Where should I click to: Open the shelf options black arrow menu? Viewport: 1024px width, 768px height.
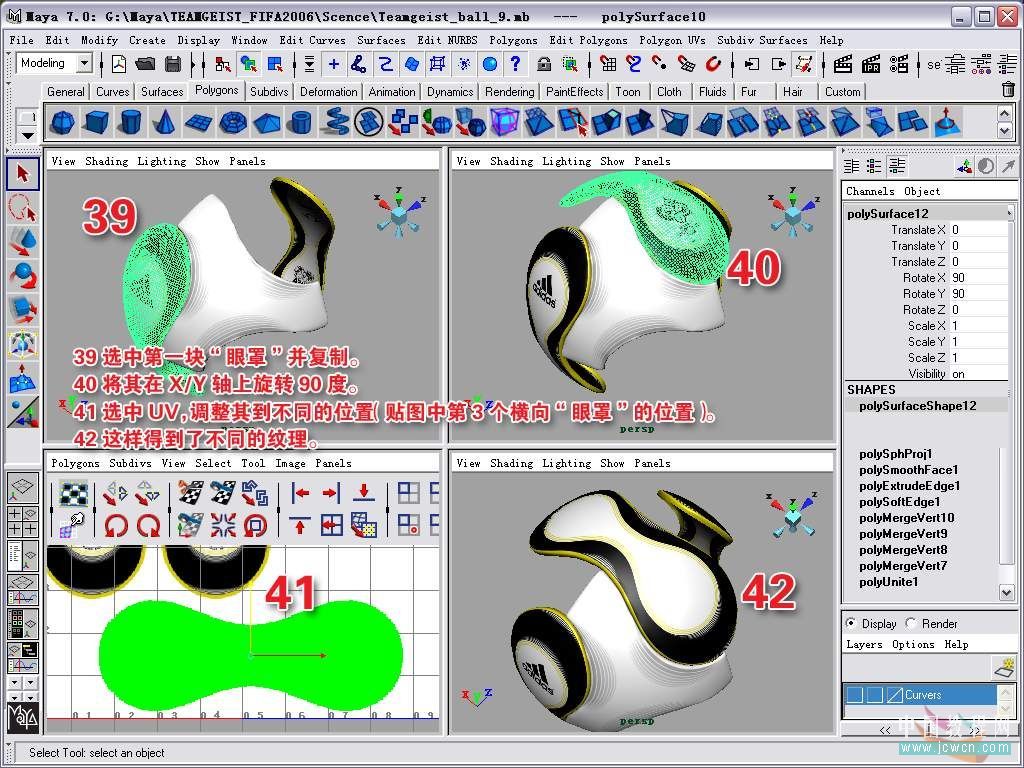tap(27, 136)
